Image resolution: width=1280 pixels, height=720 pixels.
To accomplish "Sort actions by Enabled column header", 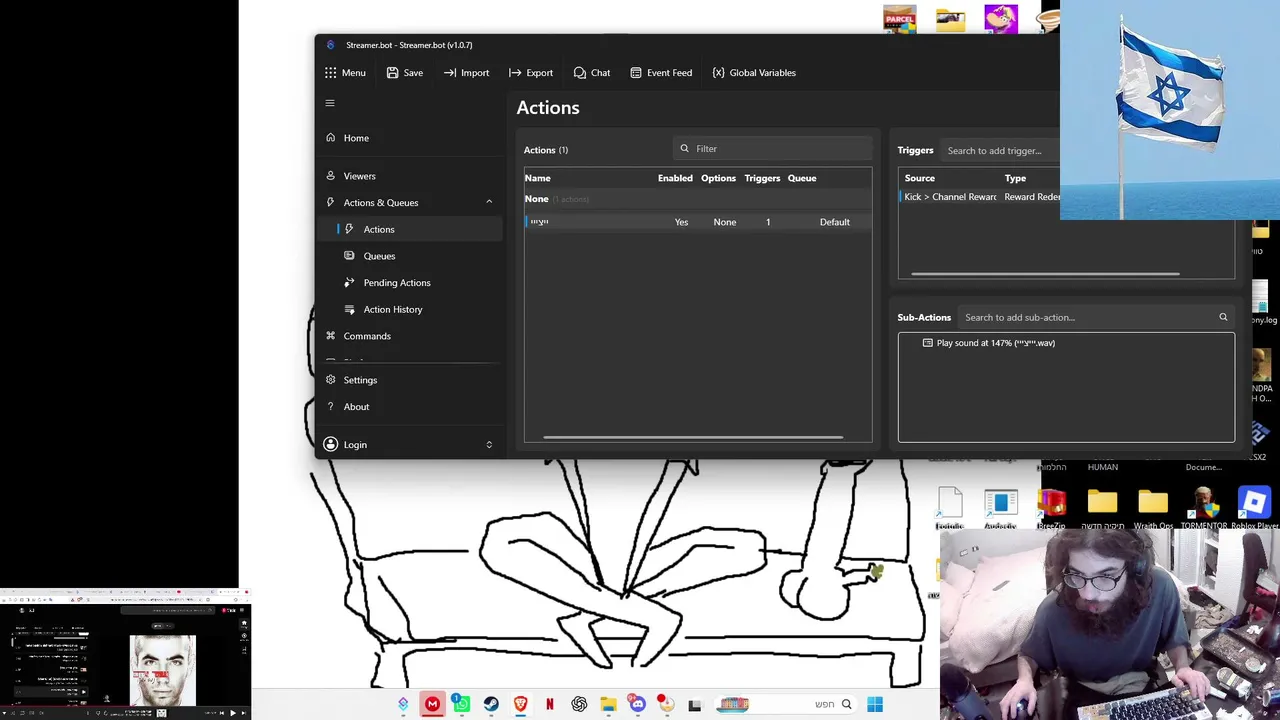I will [675, 178].
